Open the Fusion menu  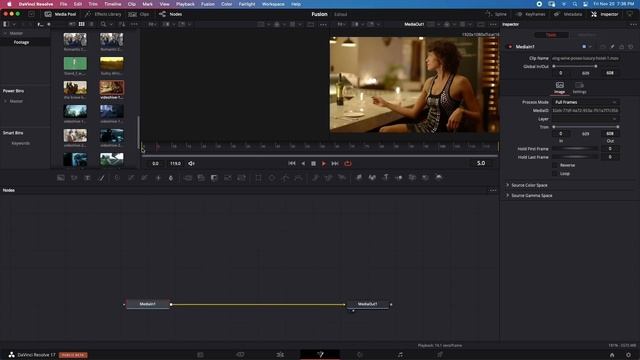click(x=208, y=4)
